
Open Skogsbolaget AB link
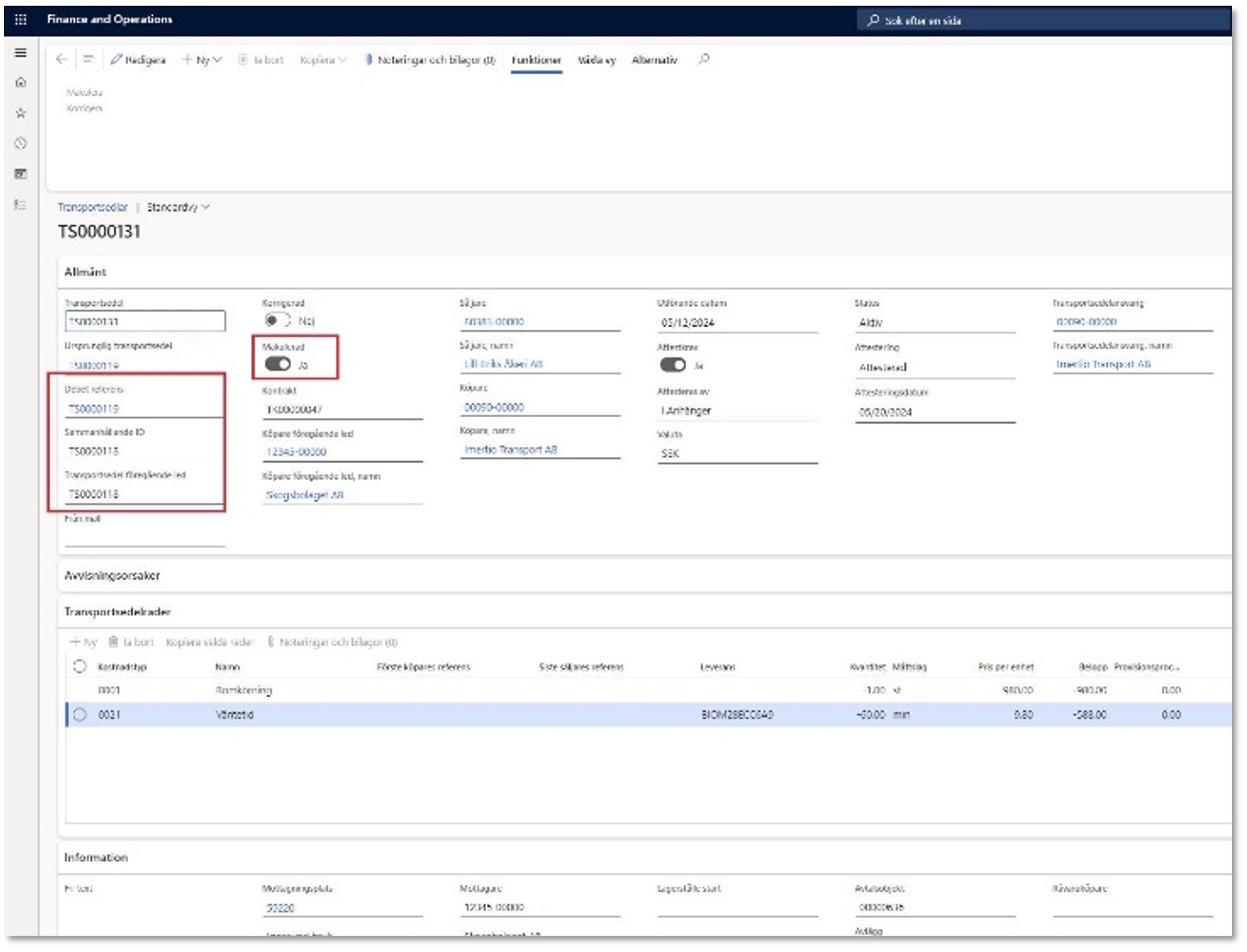305,495
